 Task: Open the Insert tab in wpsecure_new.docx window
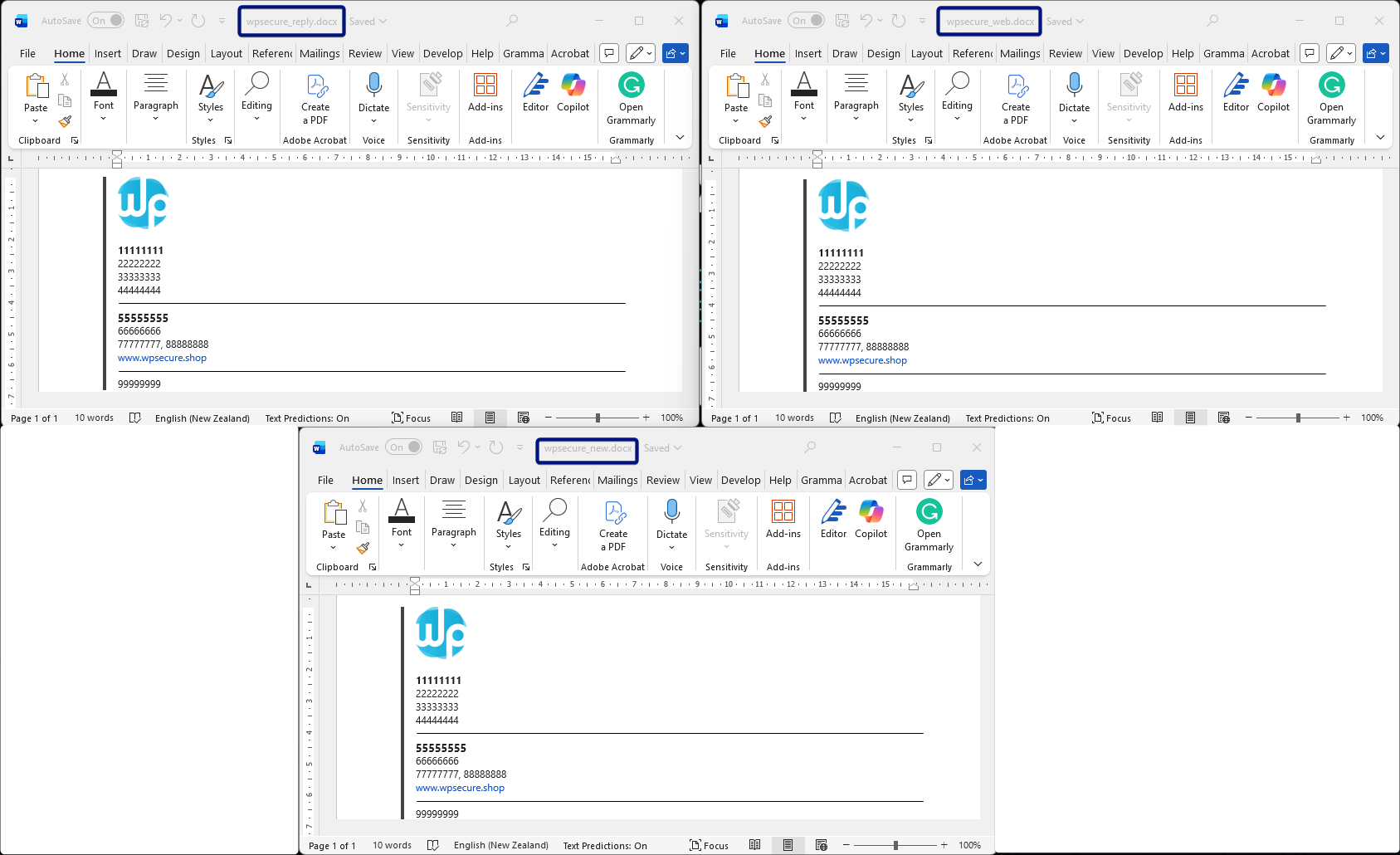point(406,481)
